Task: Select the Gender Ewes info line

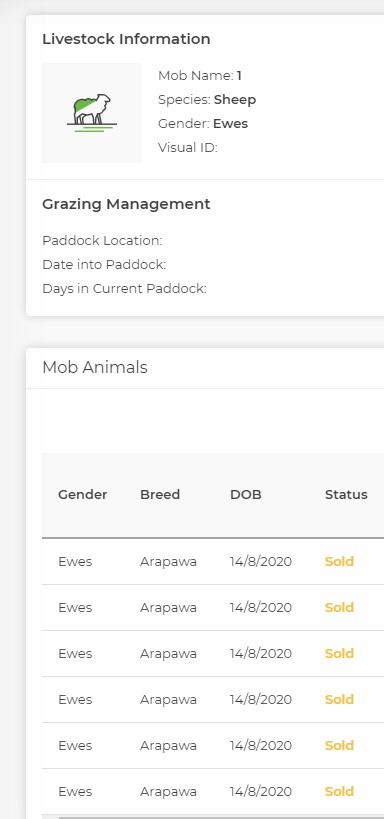Action: 203,124
